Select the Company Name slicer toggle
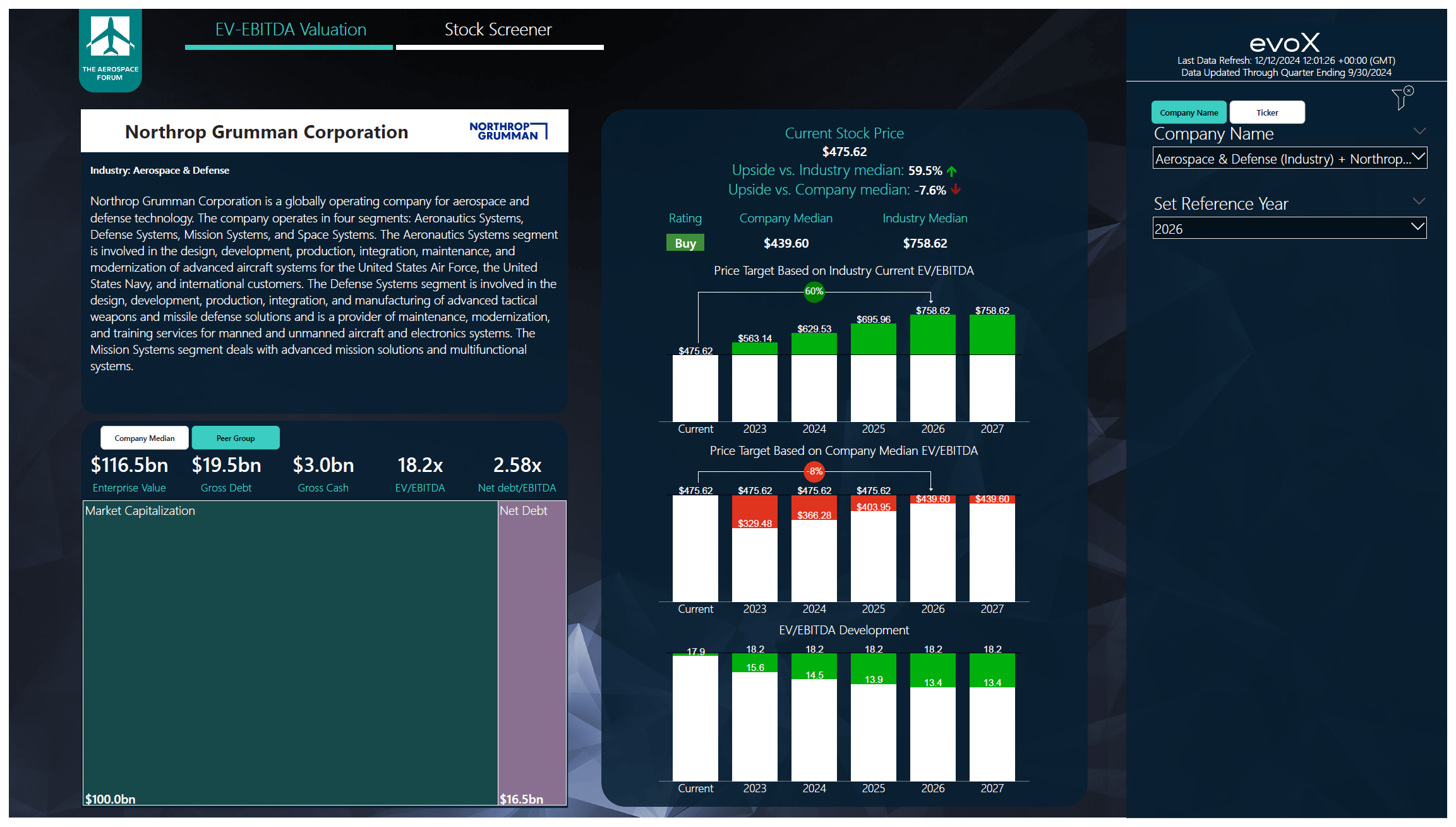The width and height of the screenshot is (1456, 827). point(1189,112)
